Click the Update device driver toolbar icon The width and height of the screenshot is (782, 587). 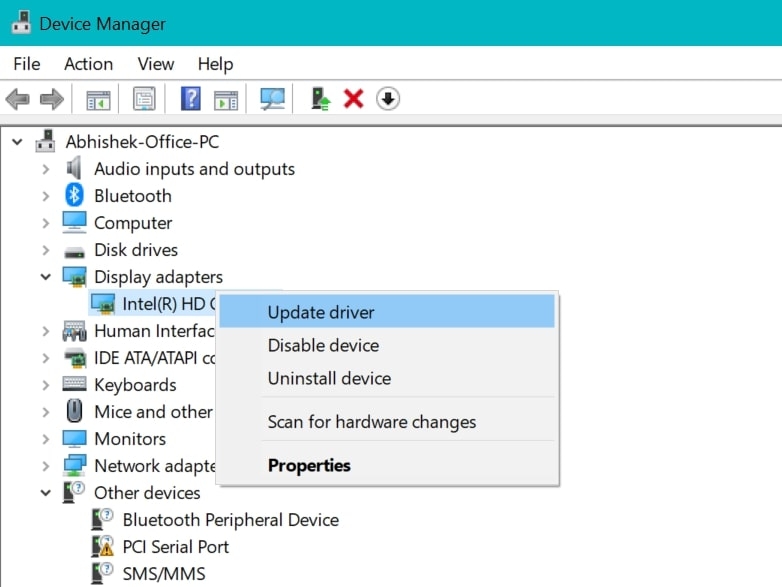pos(320,99)
